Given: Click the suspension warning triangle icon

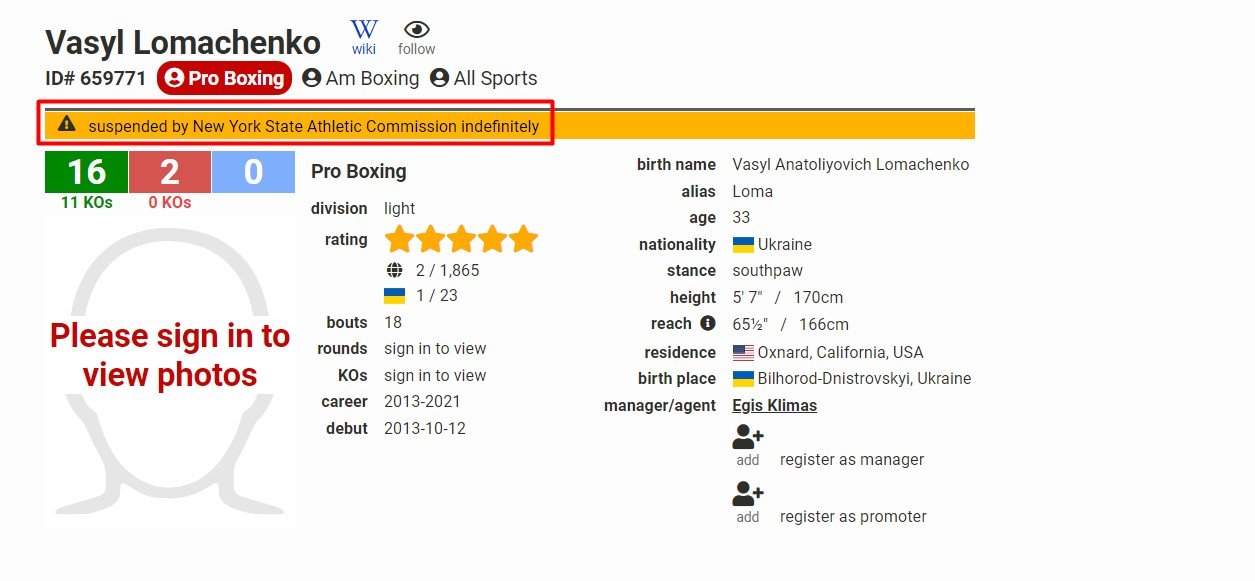Looking at the screenshot, I should pyautogui.click(x=67, y=125).
